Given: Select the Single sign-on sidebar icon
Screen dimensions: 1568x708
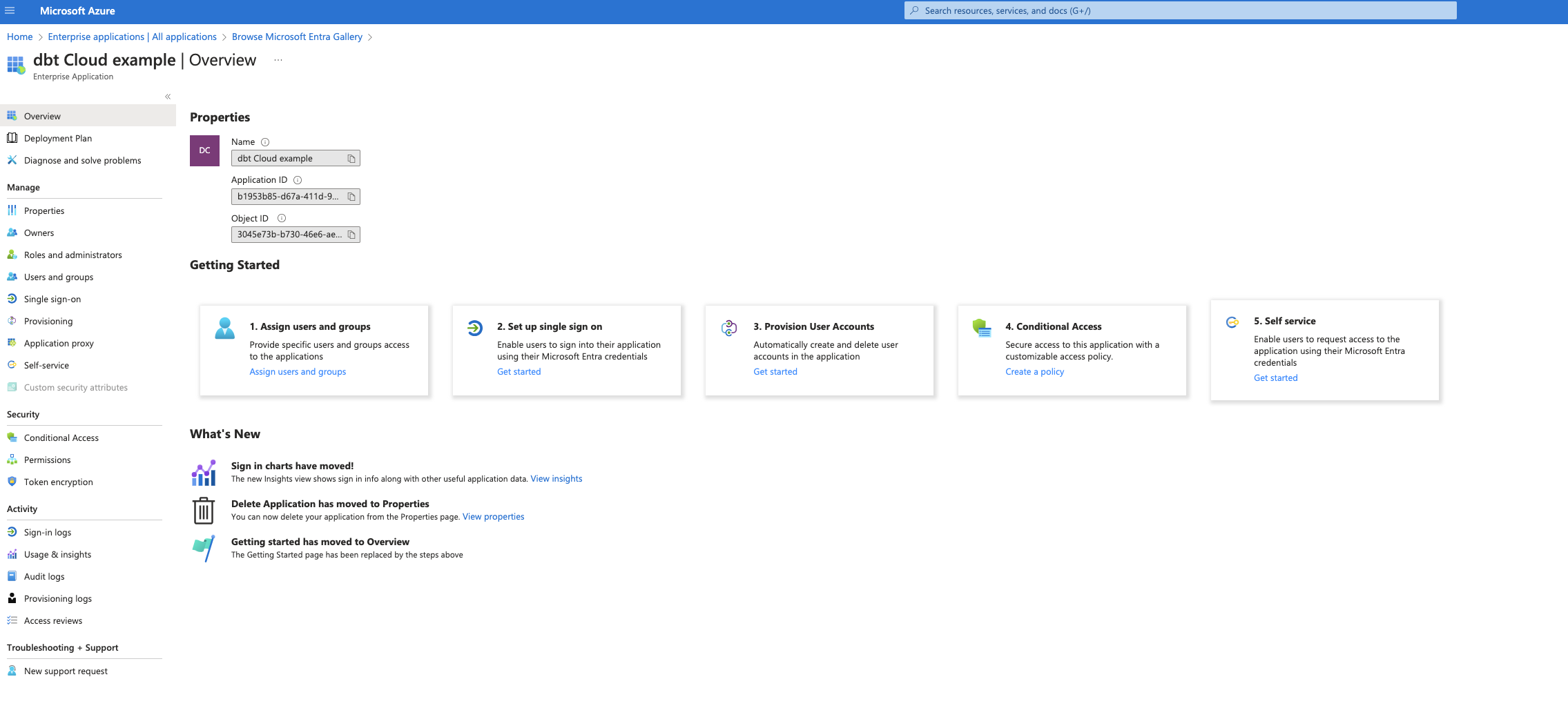Looking at the screenshot, I should [x=12, y=299].
